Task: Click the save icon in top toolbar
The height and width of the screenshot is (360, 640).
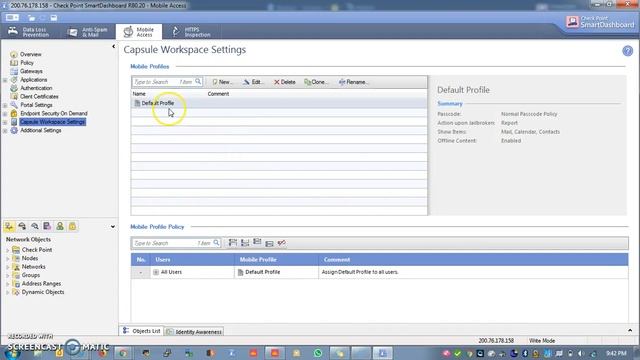Action: [x=54, y=18]
